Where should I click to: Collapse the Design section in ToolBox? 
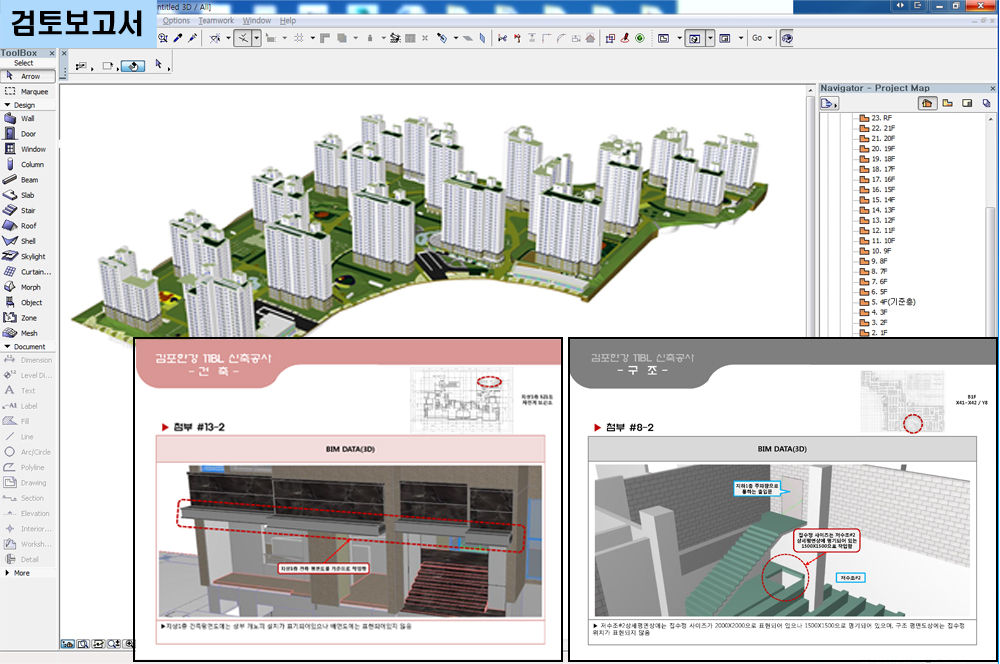(x=8, y=105)
